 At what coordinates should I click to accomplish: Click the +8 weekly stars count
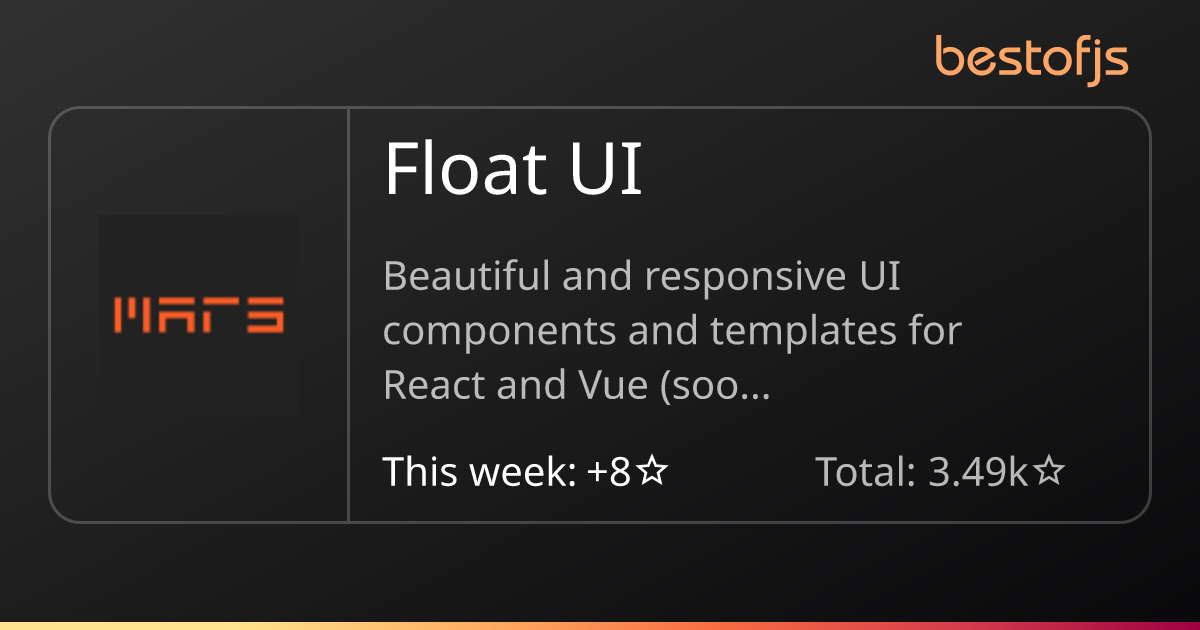point(609,472)
